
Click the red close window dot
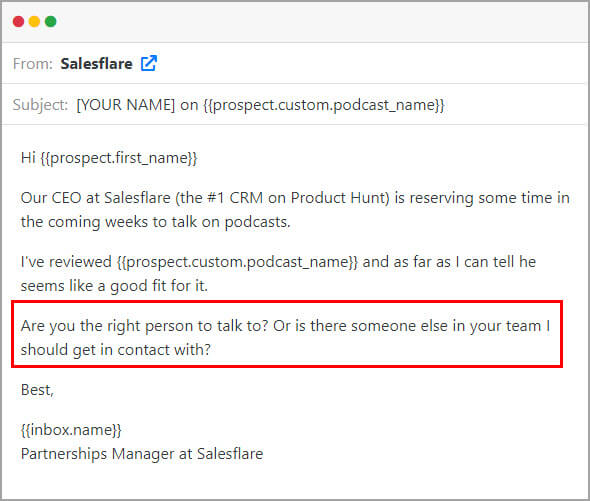18,21
